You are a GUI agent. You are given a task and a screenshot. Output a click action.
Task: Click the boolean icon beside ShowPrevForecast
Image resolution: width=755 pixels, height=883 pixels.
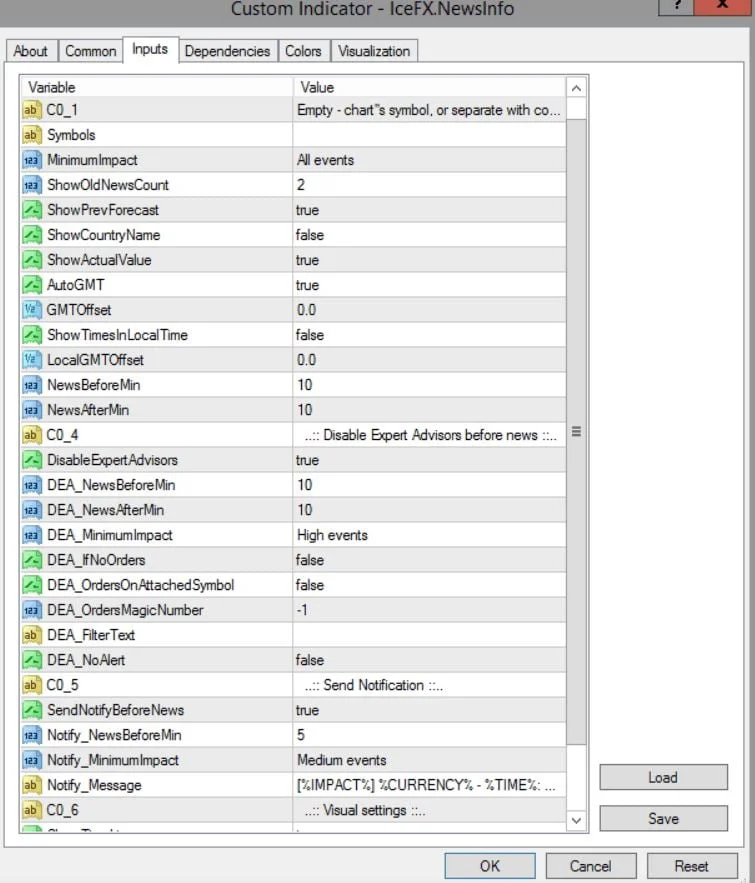pyautogui.click(x=31, y=210)
